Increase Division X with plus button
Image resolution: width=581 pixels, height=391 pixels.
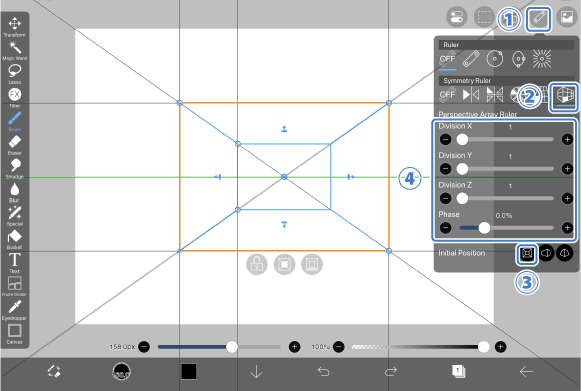pyautogui.click(x=567, y=139)
